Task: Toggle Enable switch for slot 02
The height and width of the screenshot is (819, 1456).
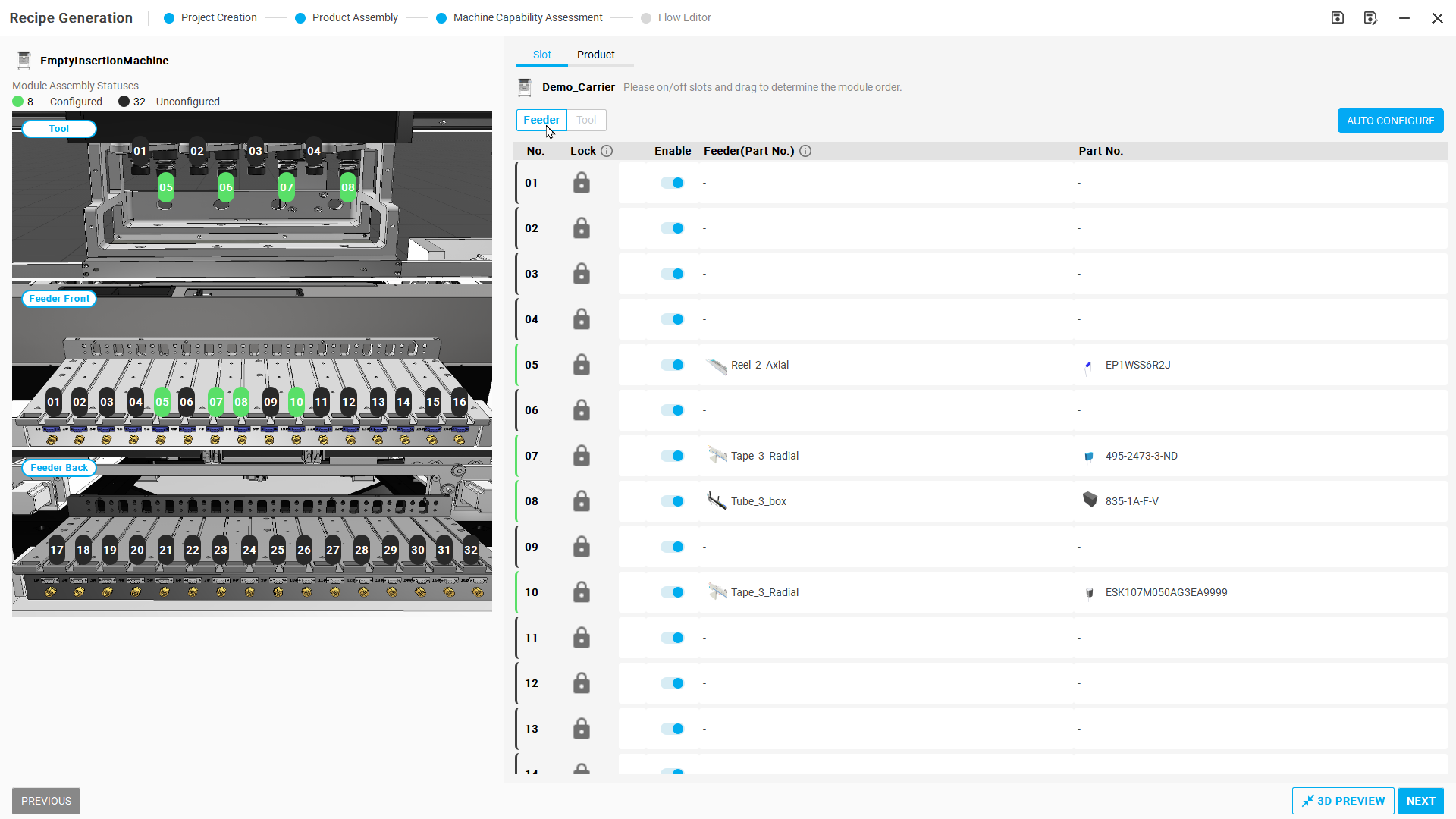Action: click(672, 228)
